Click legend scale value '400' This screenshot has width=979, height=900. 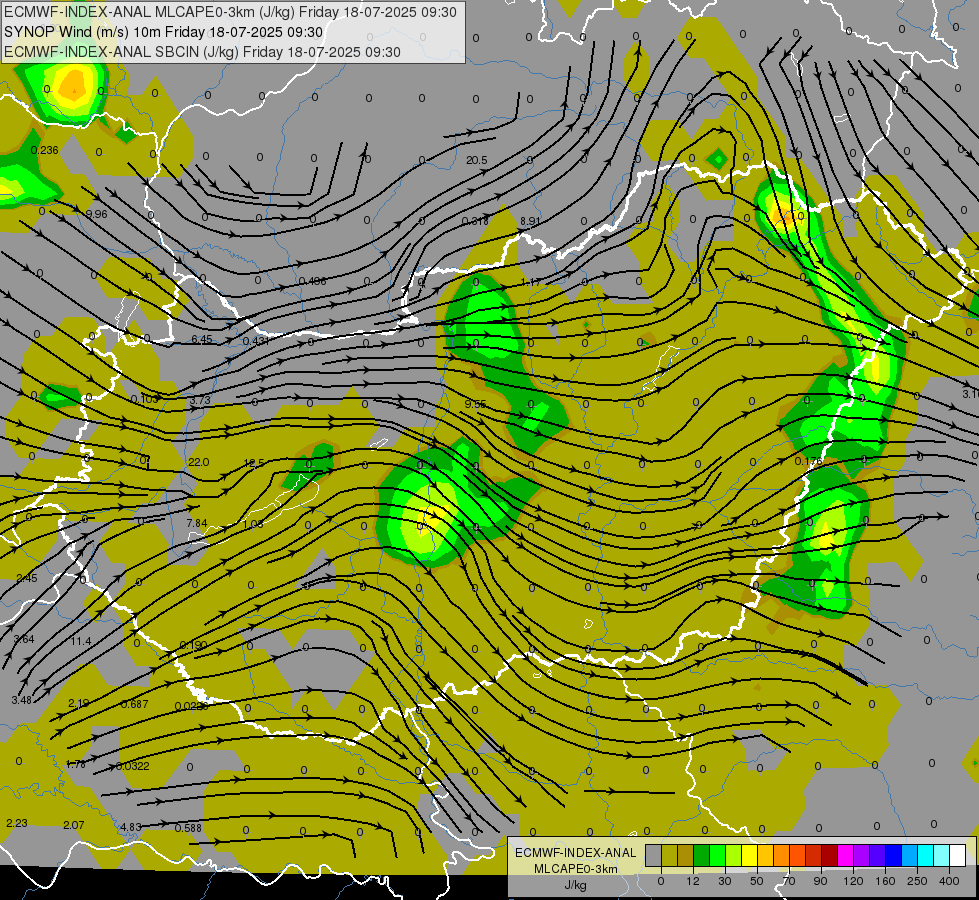coord(949,881)
